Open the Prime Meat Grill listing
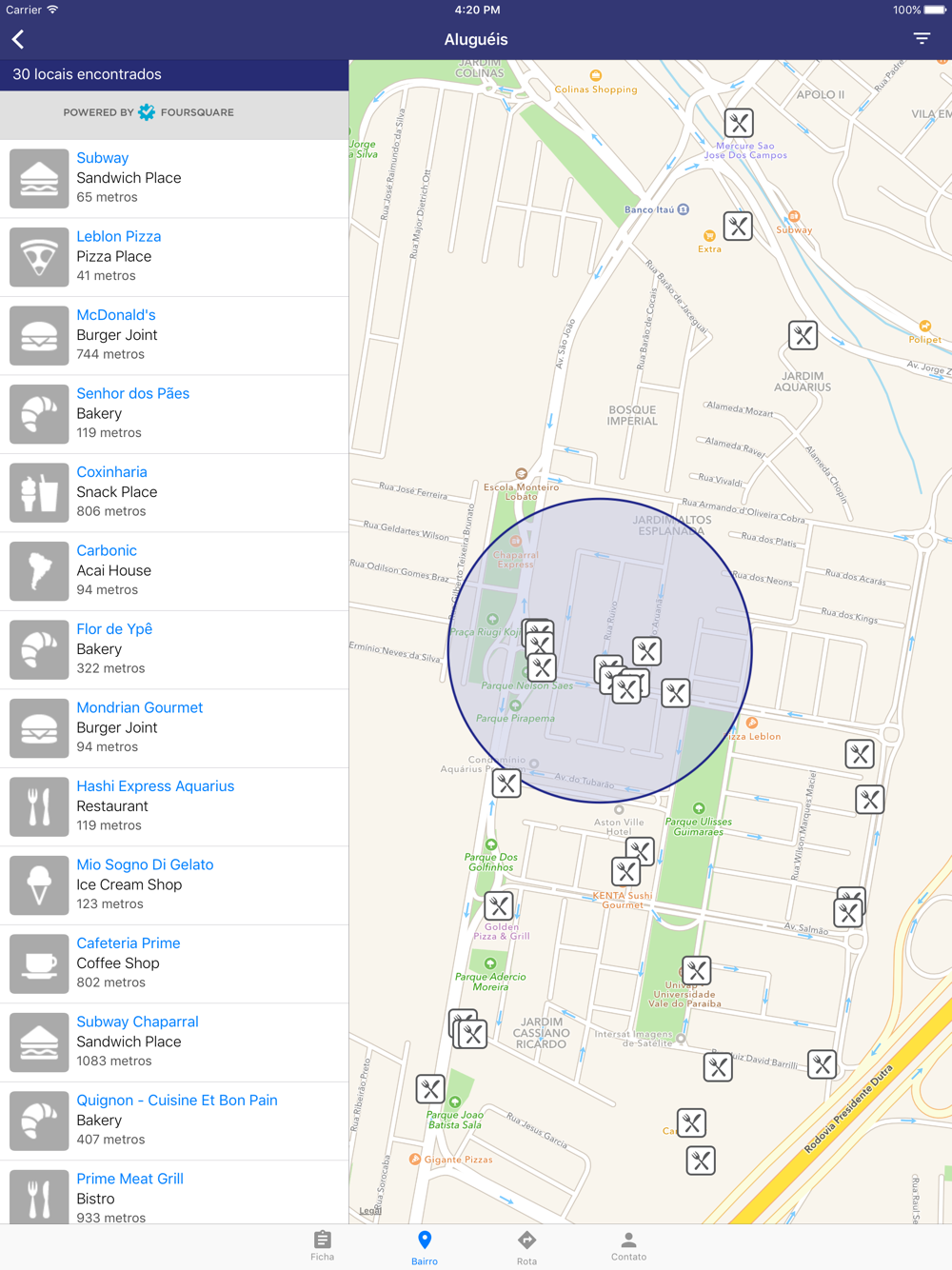The height and width of the screenshot is (1270, 952). pos(174,1193)
